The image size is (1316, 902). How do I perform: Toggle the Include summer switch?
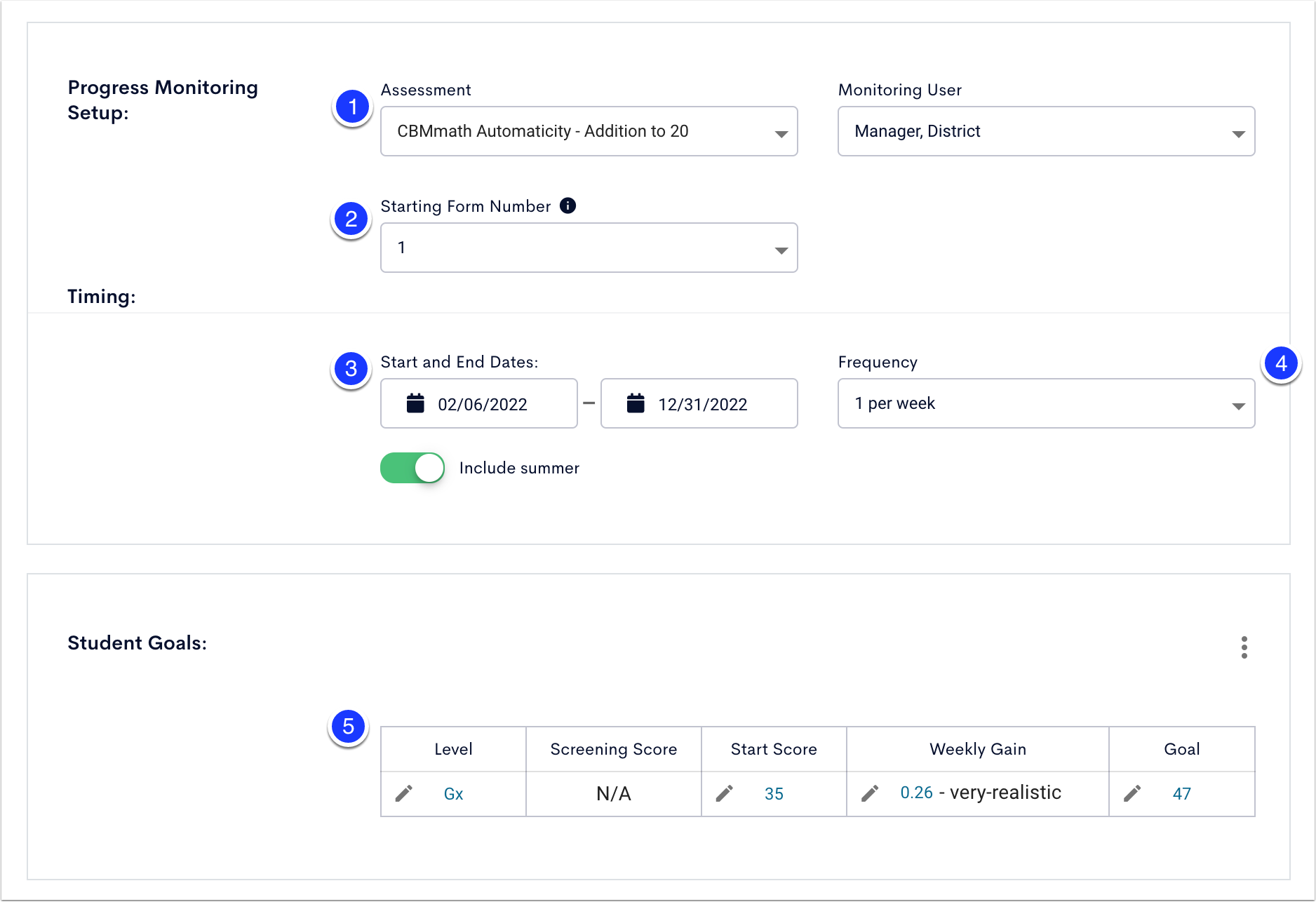click(412, 468)
